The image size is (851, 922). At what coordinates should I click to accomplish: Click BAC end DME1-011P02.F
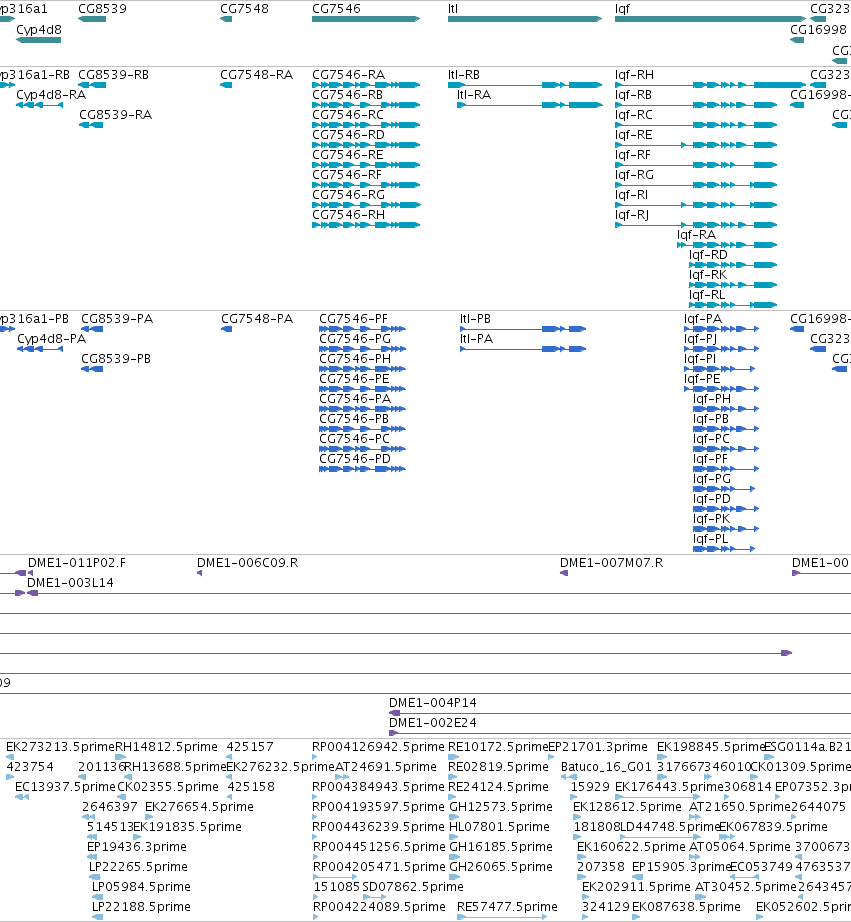[77, 563]
